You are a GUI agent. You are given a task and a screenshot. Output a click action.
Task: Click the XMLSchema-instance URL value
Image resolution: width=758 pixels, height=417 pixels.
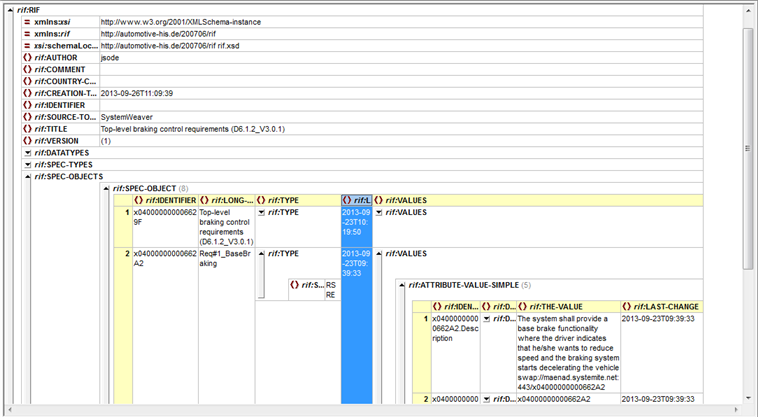pyautogui.click(x=181, y=22)
